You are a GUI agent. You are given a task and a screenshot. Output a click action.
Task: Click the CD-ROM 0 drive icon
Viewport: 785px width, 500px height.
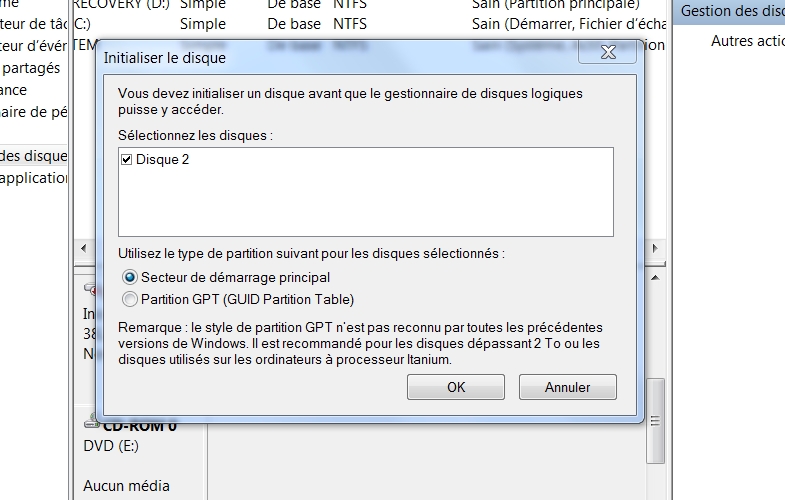click(91, 422)
